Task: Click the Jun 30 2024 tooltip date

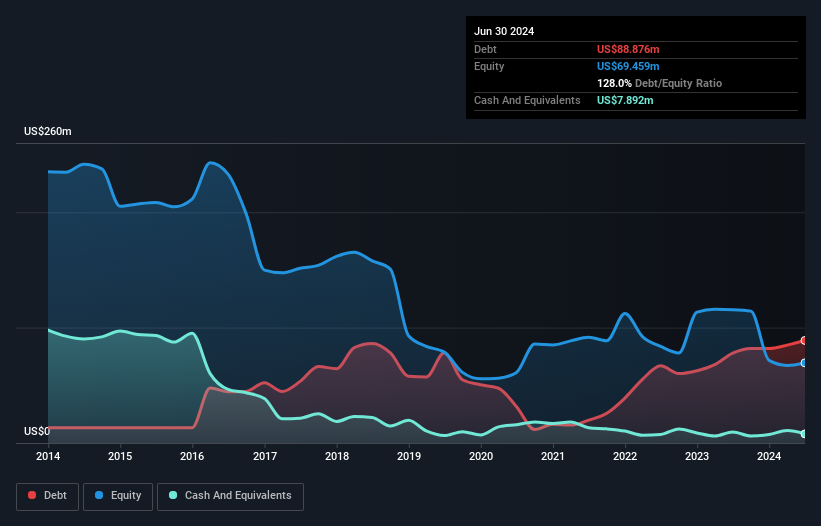Action: (504, 31)
